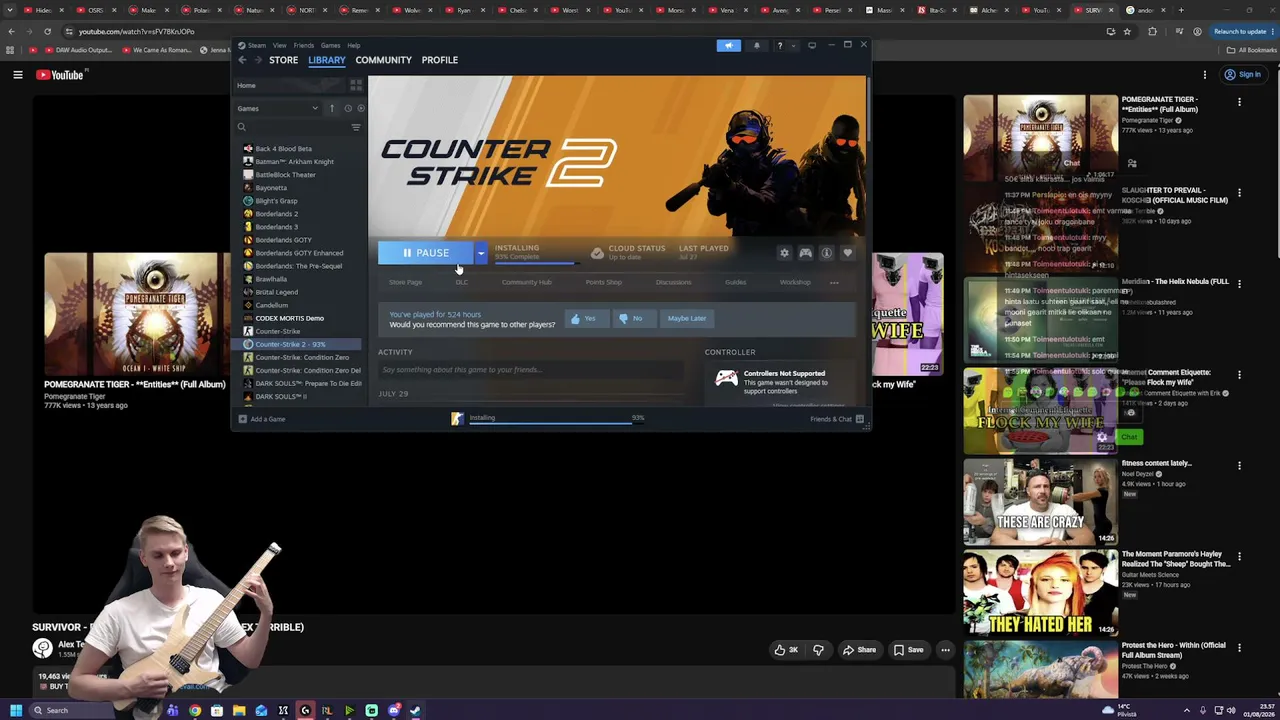Open the View menu in Steam
Viewport: 1280px width, 720px height.
coord(280,45)
